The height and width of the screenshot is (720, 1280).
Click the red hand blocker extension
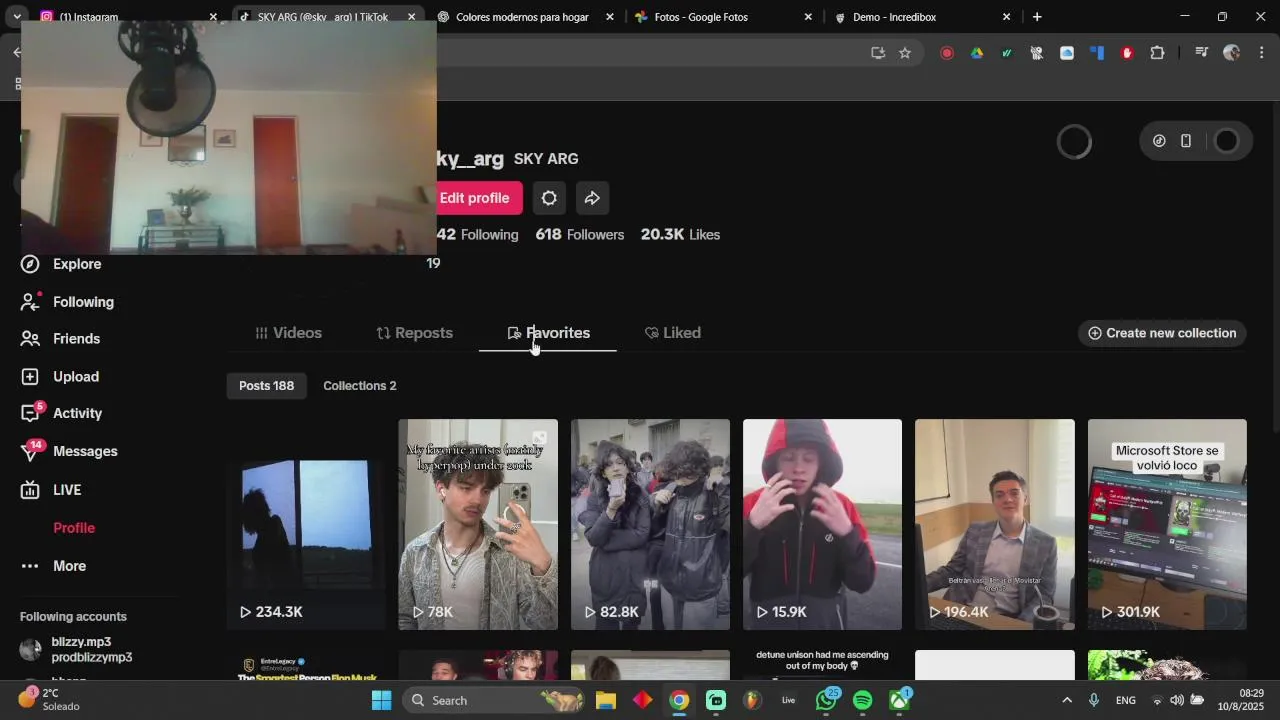[1127, 53]
